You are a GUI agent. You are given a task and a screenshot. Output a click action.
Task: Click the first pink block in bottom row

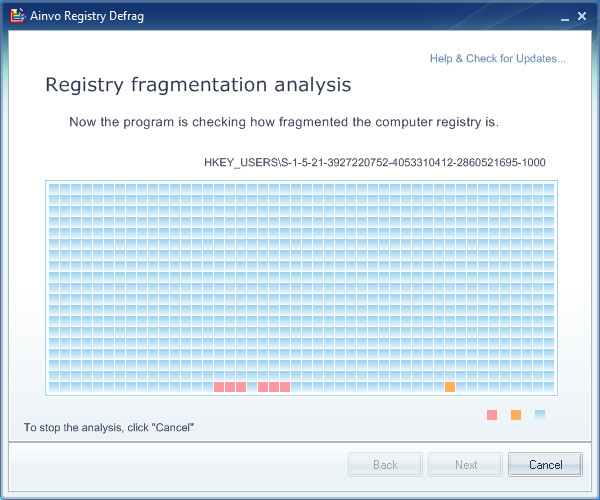(219, 387)
